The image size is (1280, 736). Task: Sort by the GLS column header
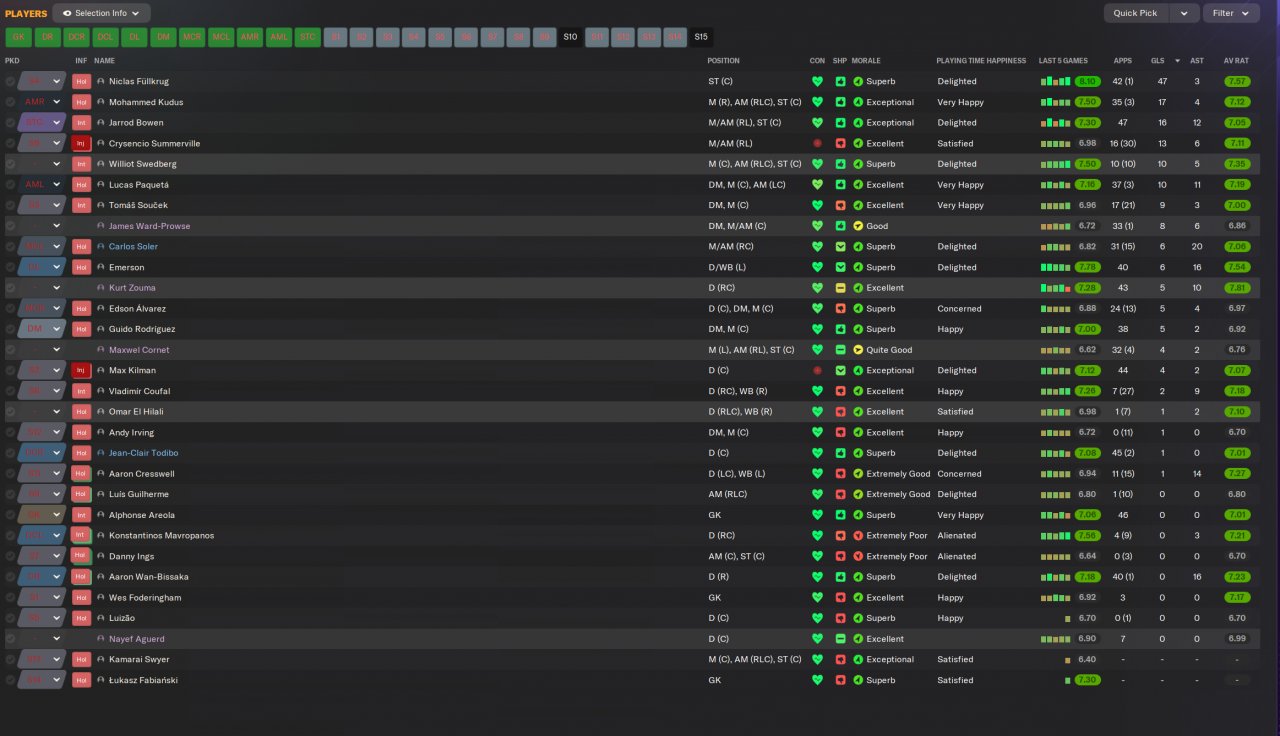point(1158,60)
